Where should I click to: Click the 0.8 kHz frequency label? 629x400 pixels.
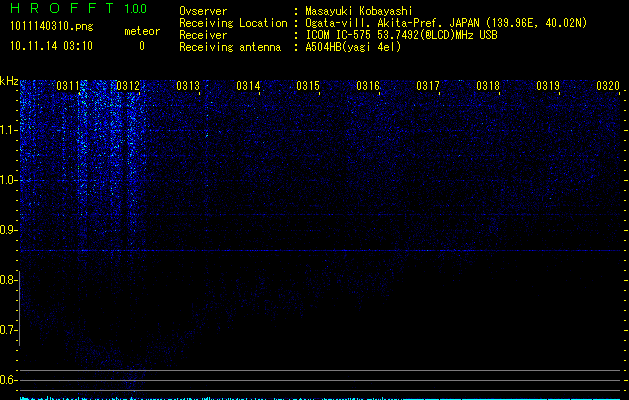pos(8,280)
